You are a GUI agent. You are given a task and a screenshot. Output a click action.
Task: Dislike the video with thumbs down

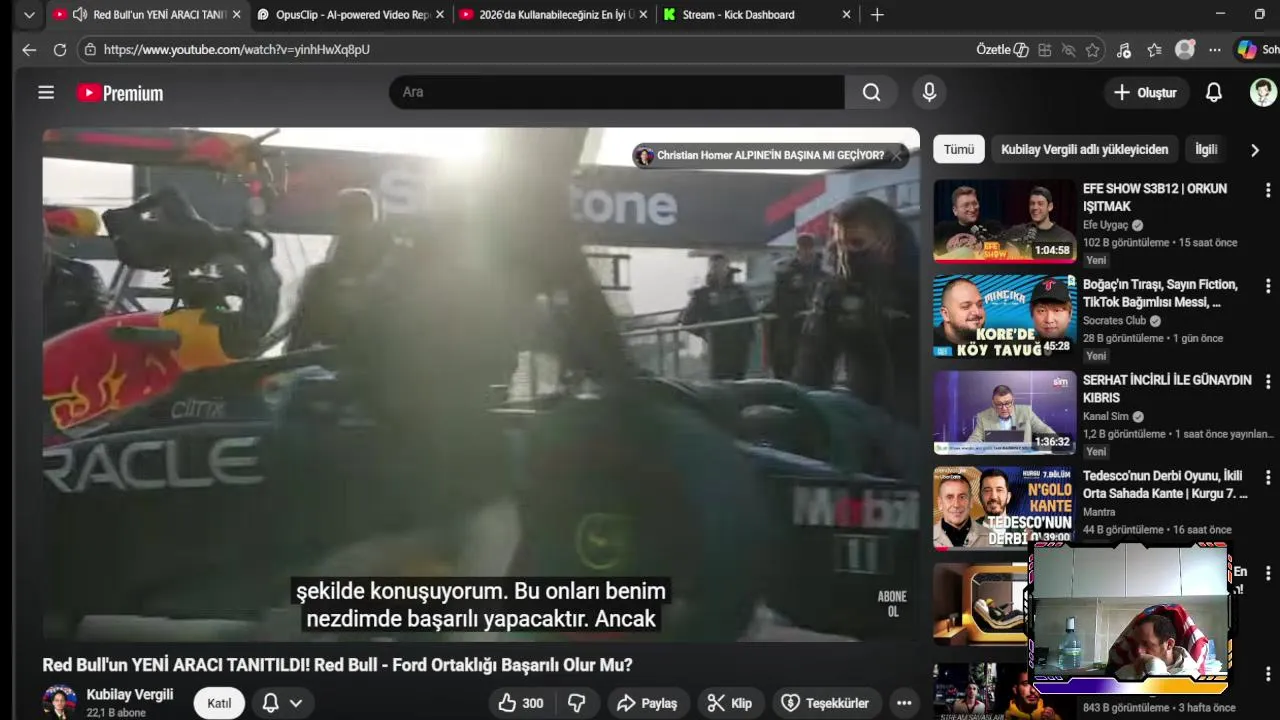coord(576,703)
